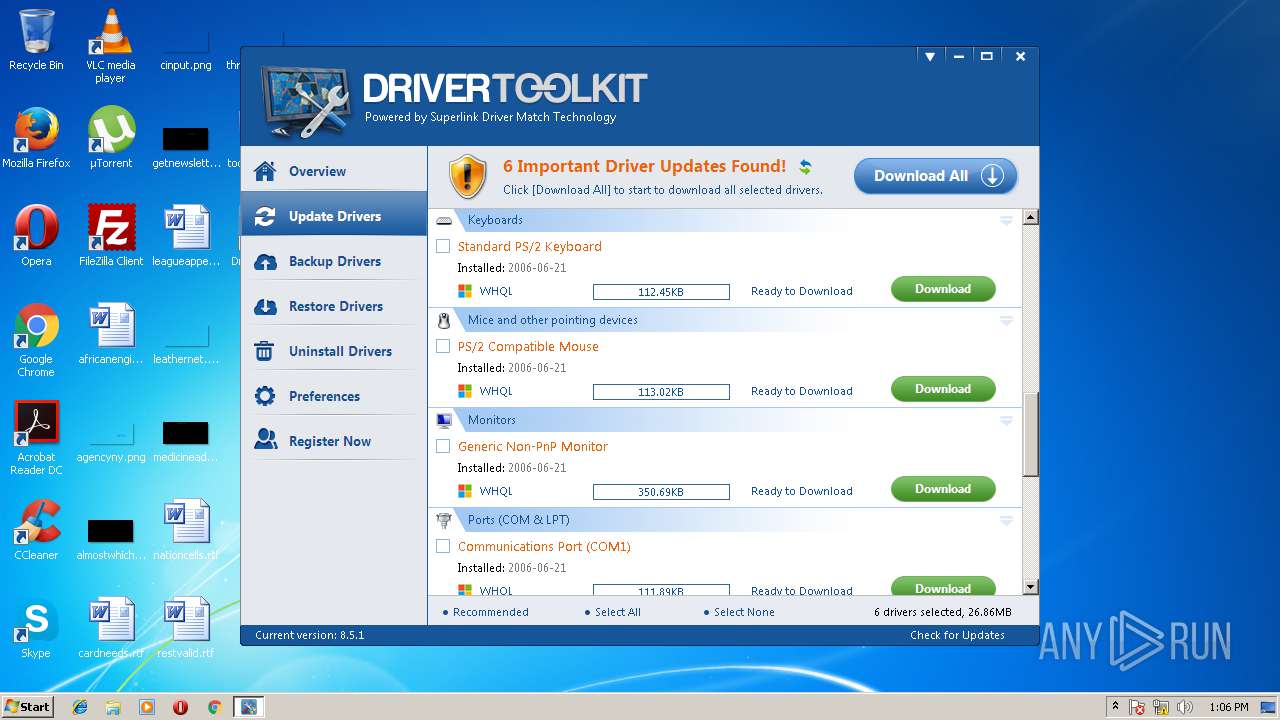The width and height of the screenshot is (1280, 720).
Task: Select FileZilla Client desktop shortcut
Action: click(x=110, y=236)
